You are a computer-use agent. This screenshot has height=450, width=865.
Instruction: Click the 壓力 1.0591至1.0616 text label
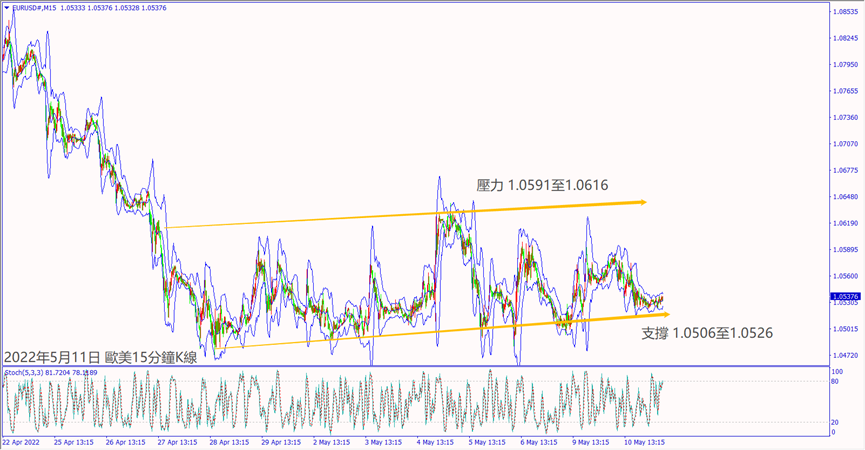543,185
